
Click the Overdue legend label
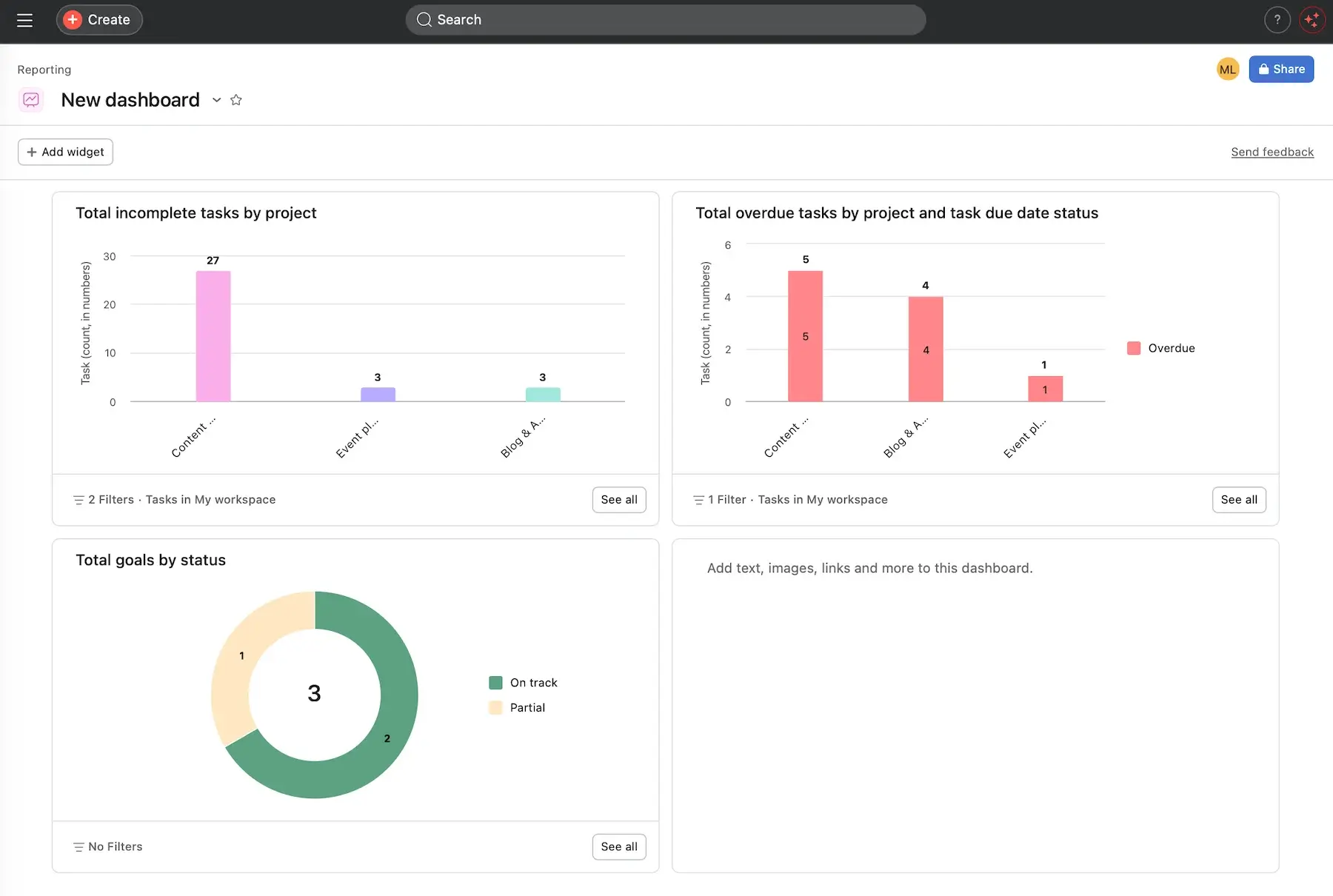(x=1172, y=348)
